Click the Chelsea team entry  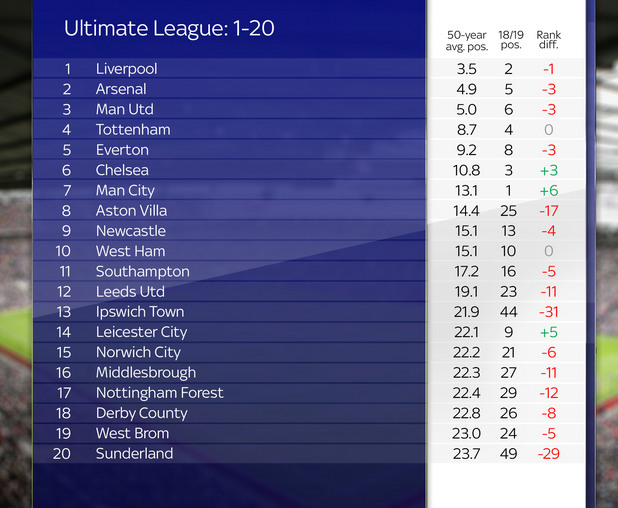(122, 170)
